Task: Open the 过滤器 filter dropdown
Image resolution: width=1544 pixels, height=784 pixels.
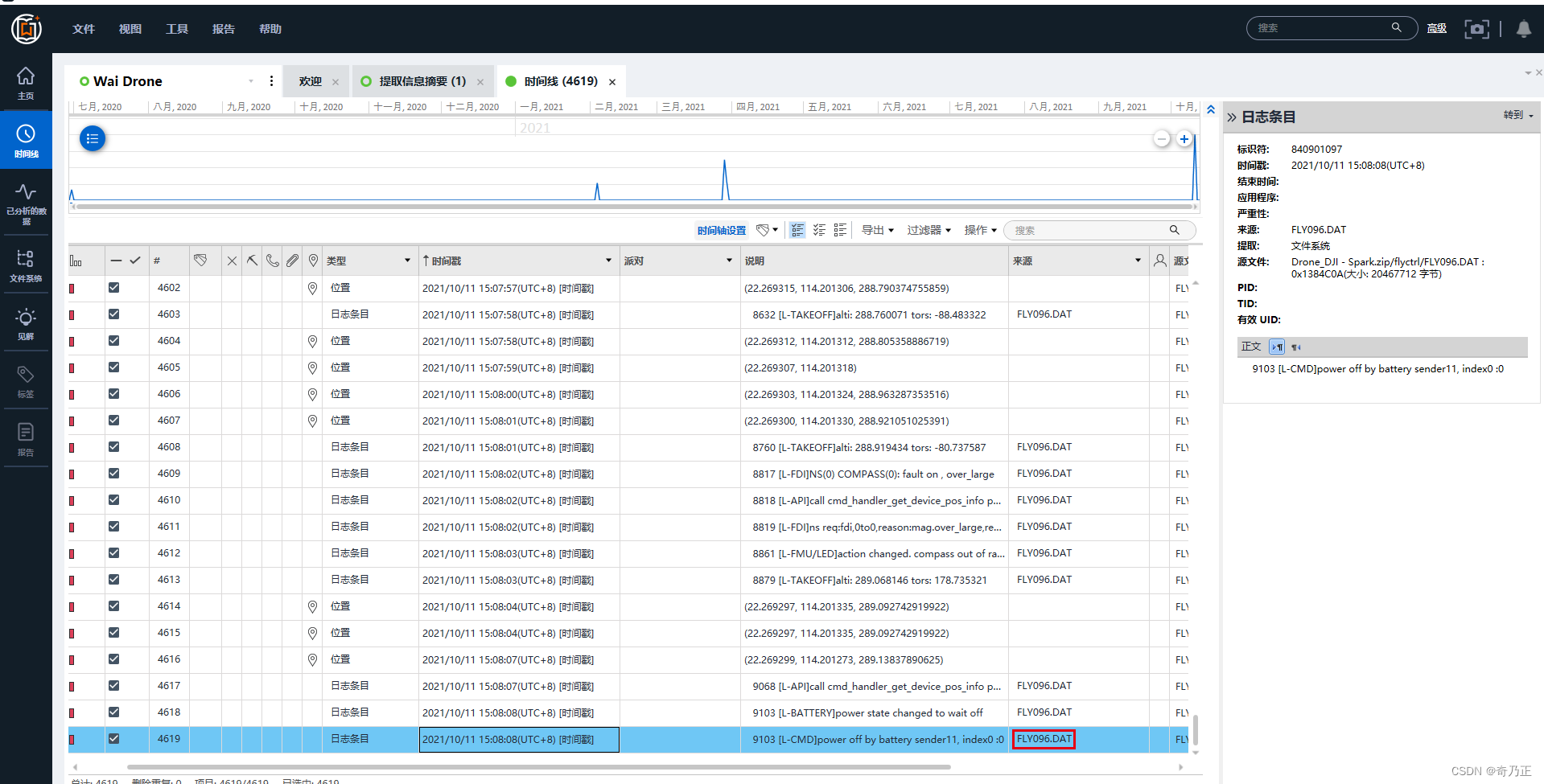Action: click(x=928, y=230)
